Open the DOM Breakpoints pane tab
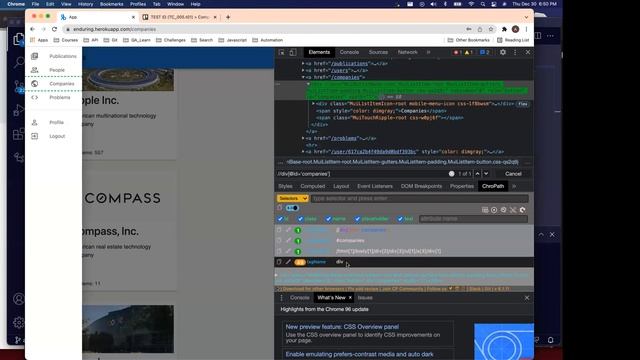This screenshot has width=640, height=360. tap(421, 186)
